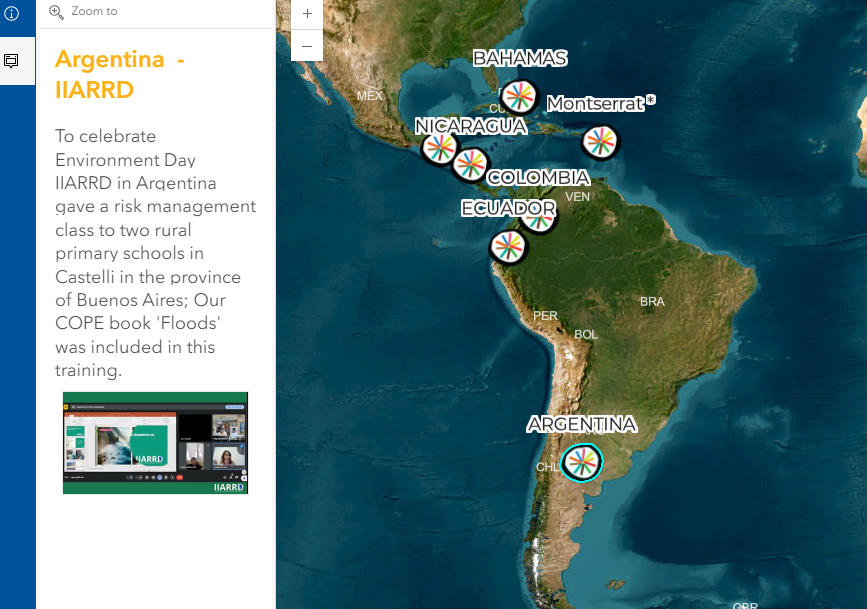Select the pop-up panel icon in sidebar
Viewport: 867px width, 609px height.
pyautogui.click(x=12, y=61)
